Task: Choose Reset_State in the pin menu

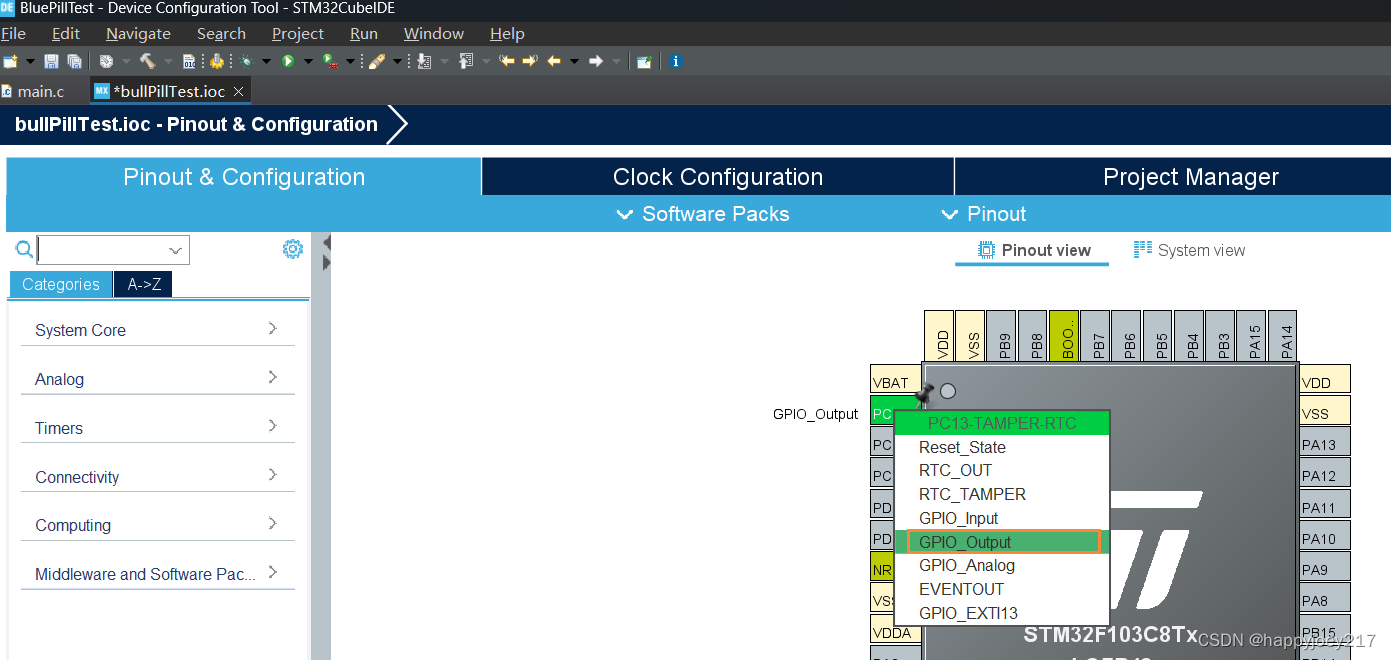Action: click(x=1002, y=447)
